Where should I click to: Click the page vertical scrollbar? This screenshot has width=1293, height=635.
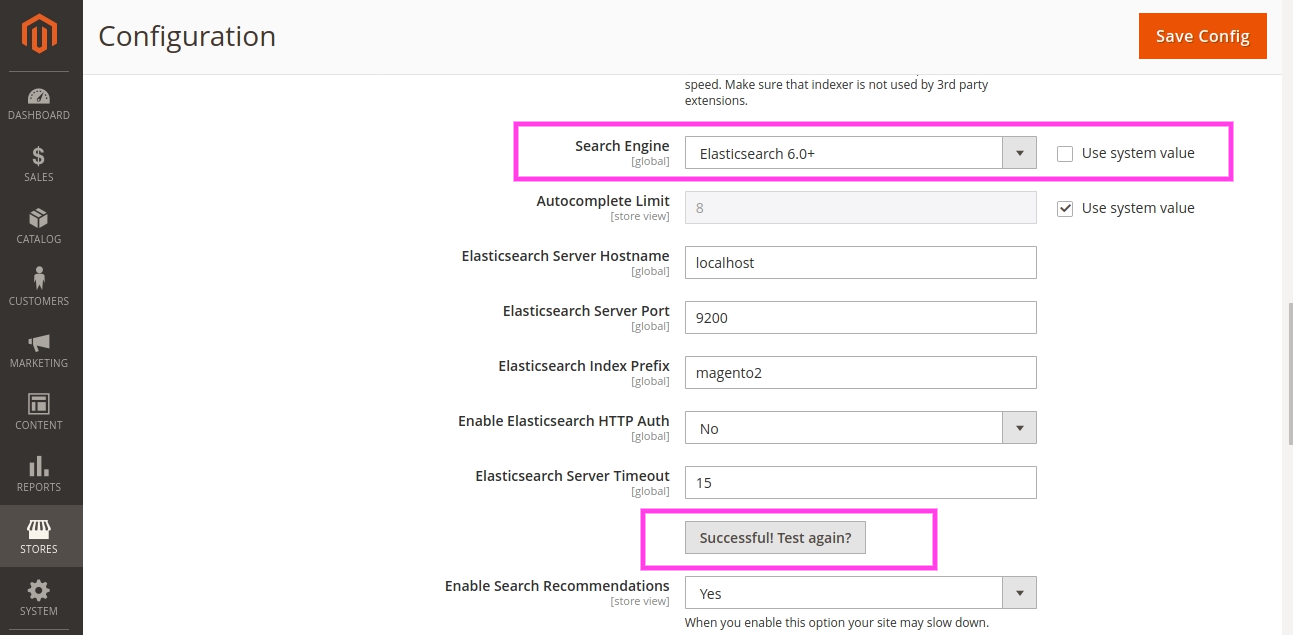pos(1289,375)
